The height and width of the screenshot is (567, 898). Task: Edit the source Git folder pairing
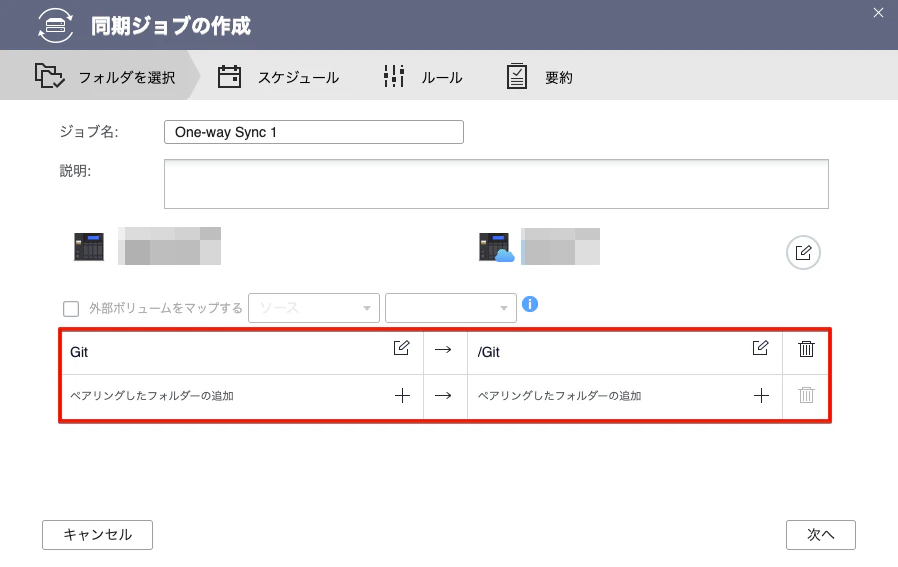(401, 348)
